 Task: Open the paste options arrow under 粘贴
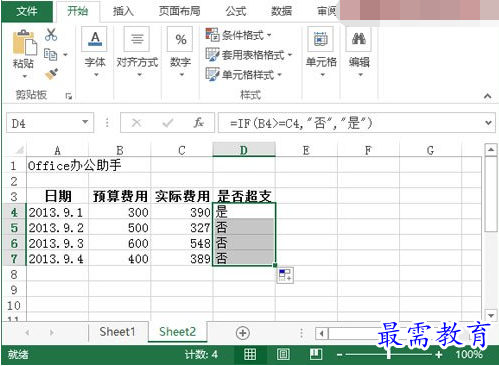coord(25,76)
